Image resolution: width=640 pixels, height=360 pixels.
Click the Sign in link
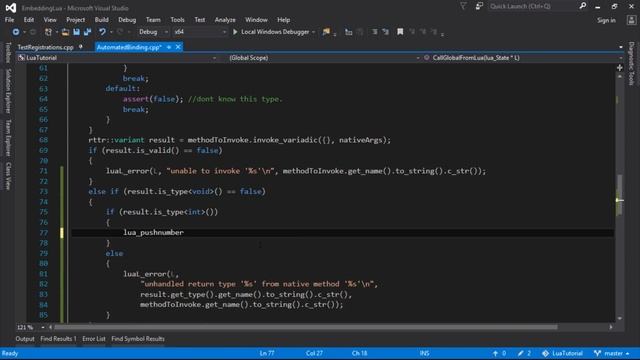[606, 20]
